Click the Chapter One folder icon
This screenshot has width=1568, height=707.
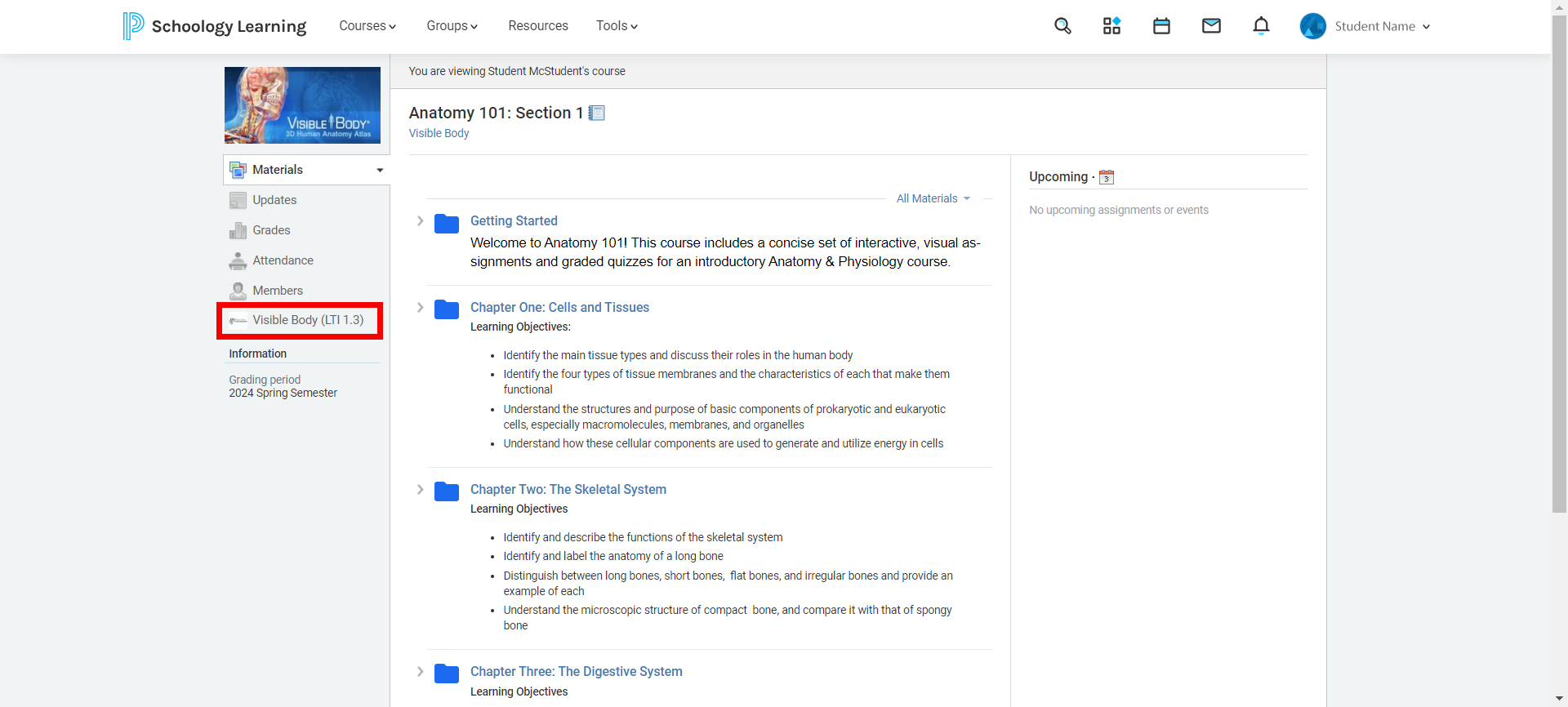(447, 309)
